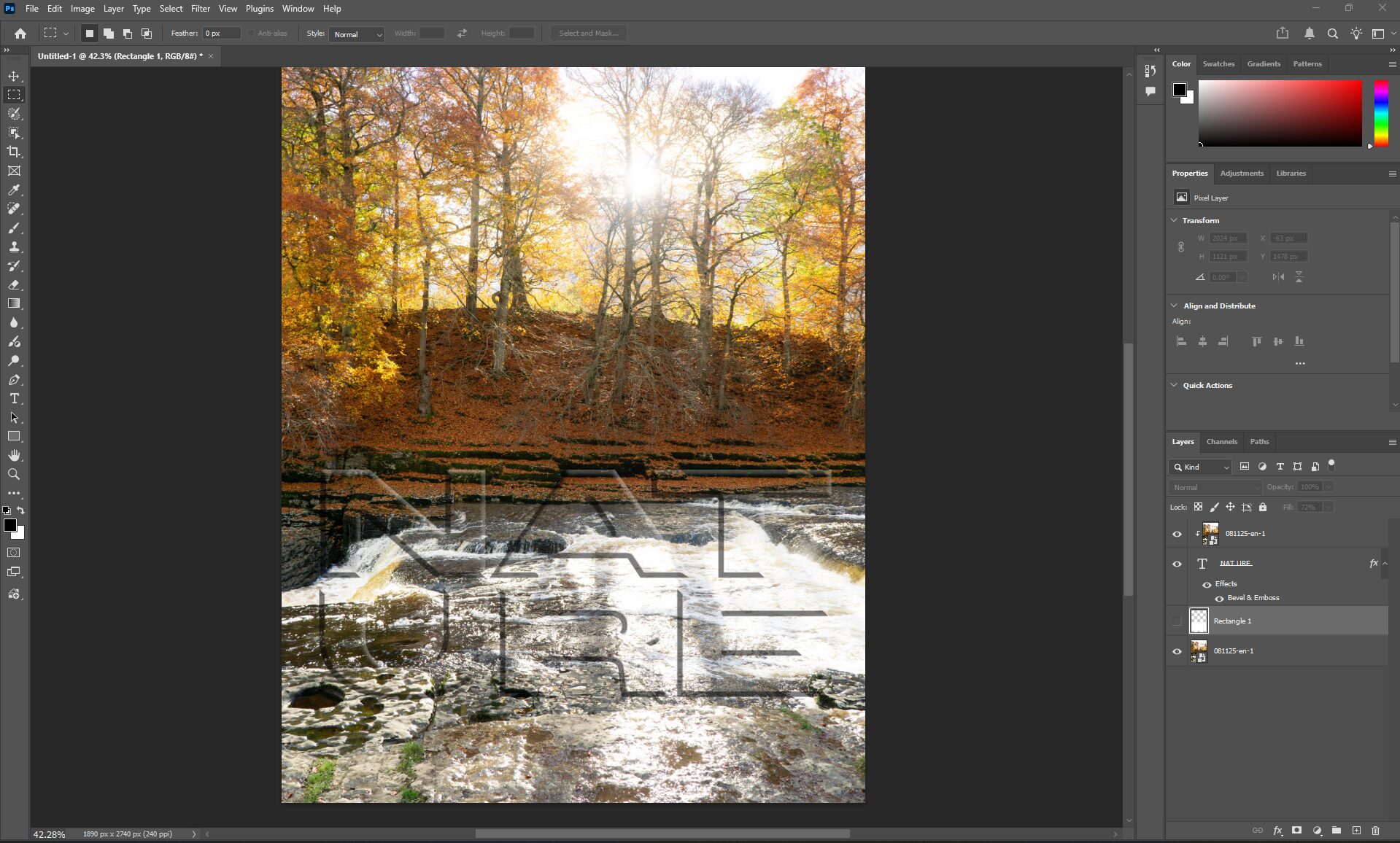This screenshot has height=843, width=1400.
Task: Select the Move tool
Action: point(14,77)
